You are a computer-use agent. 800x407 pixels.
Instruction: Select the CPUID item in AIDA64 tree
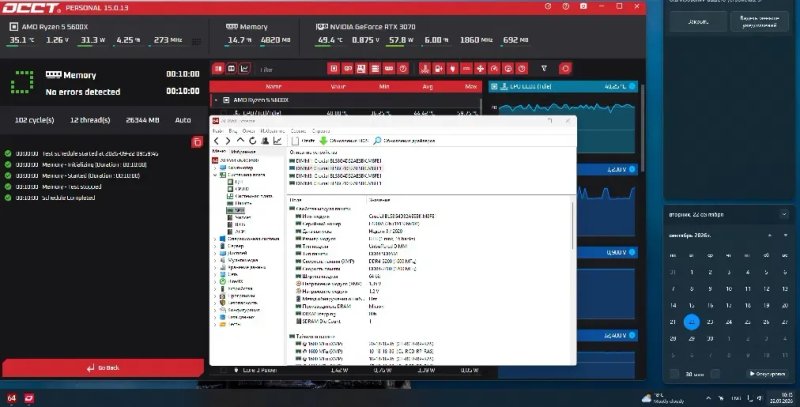tap(238, 189)
